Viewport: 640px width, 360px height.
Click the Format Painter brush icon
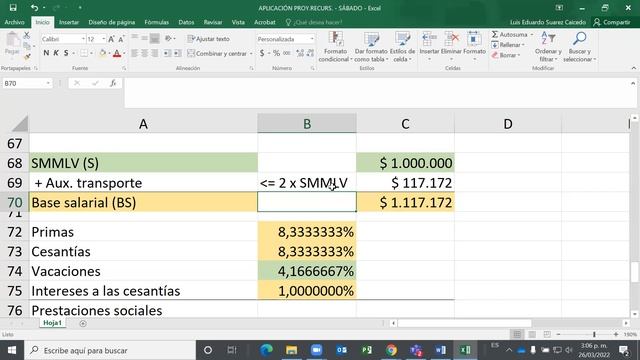coord(27,56)
